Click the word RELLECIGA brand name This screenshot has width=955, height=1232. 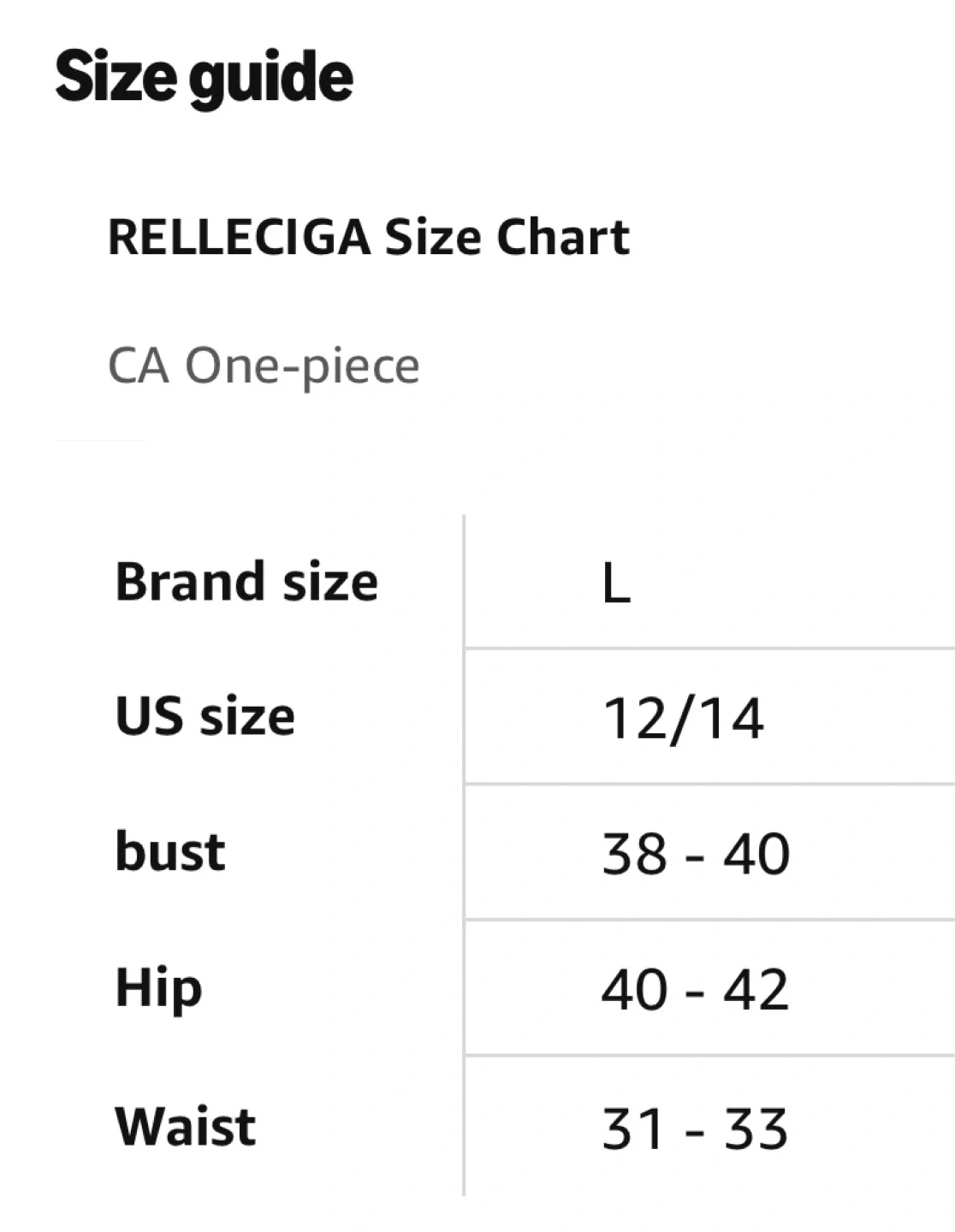point(239,237)
